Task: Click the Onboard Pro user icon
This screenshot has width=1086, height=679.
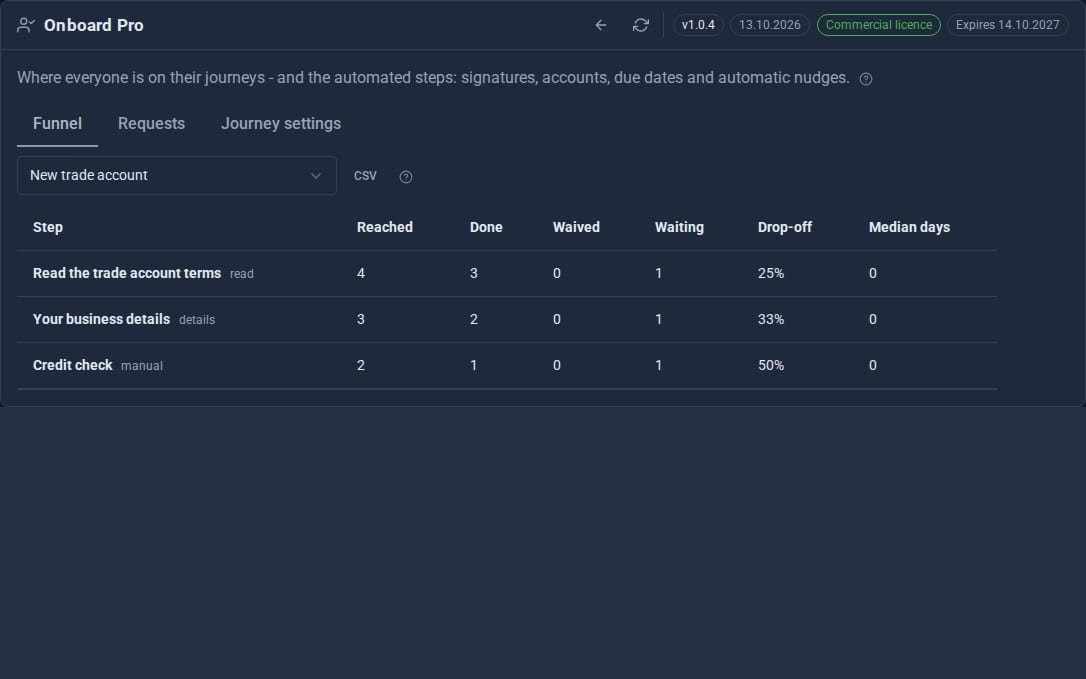Action: [26, 26]
